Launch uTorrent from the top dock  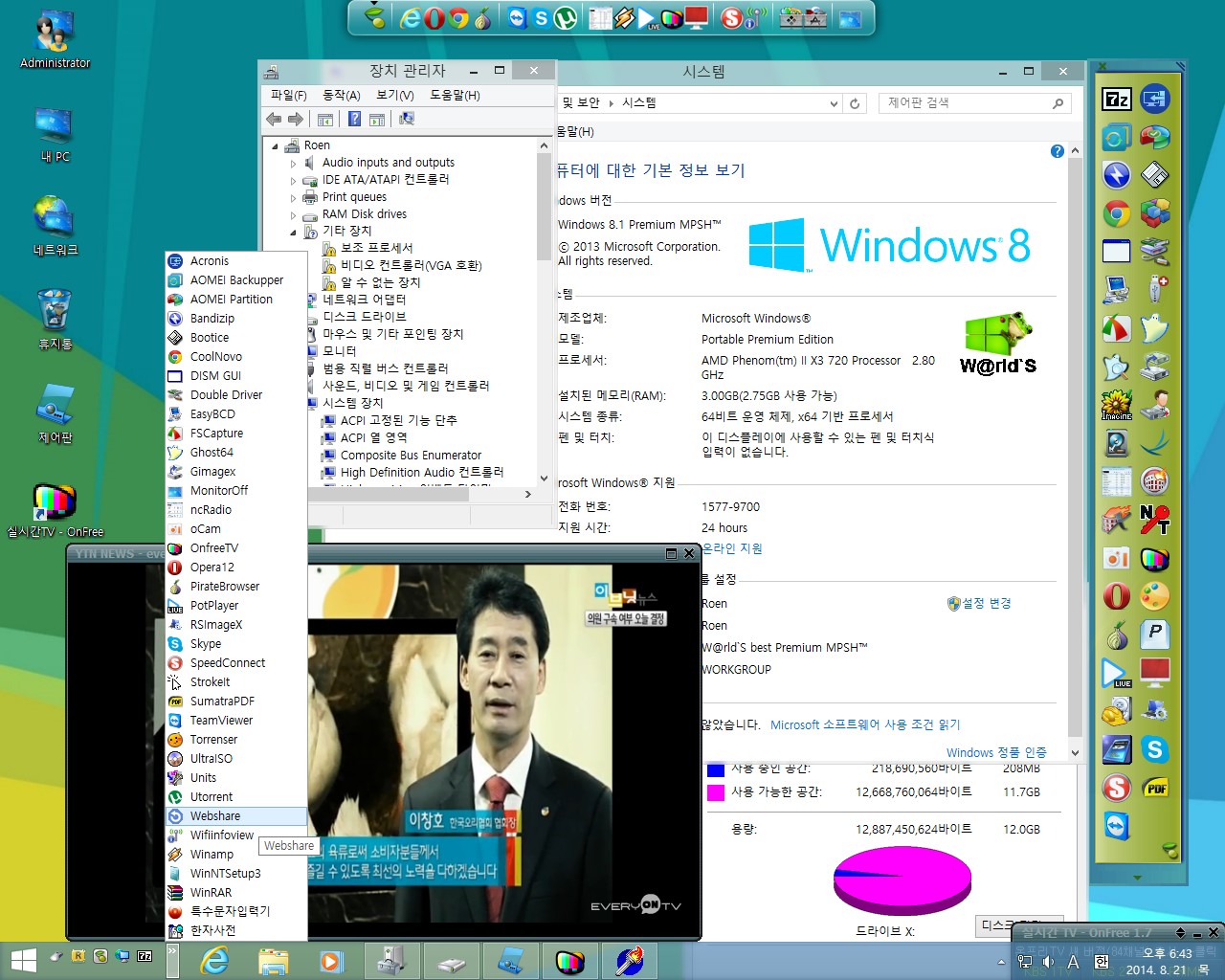[565, 17]
